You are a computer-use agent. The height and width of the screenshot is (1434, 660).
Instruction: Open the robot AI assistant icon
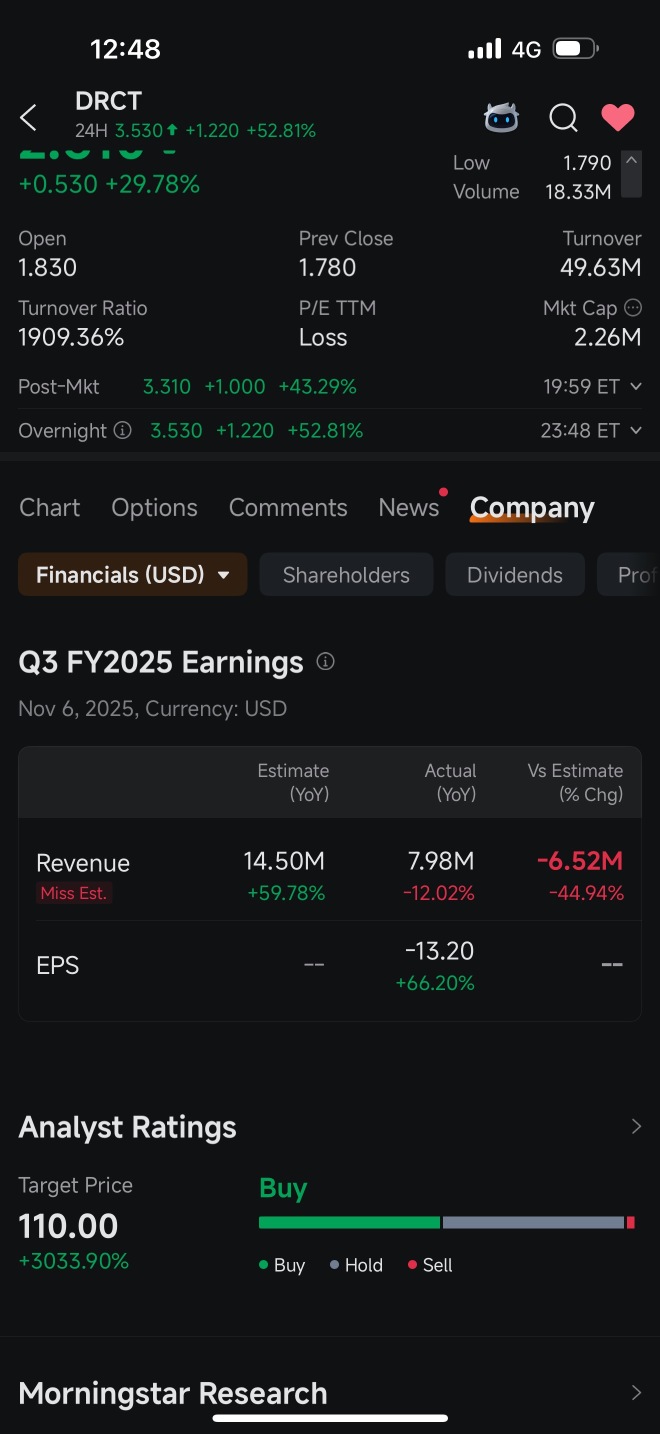click(501, 118)
